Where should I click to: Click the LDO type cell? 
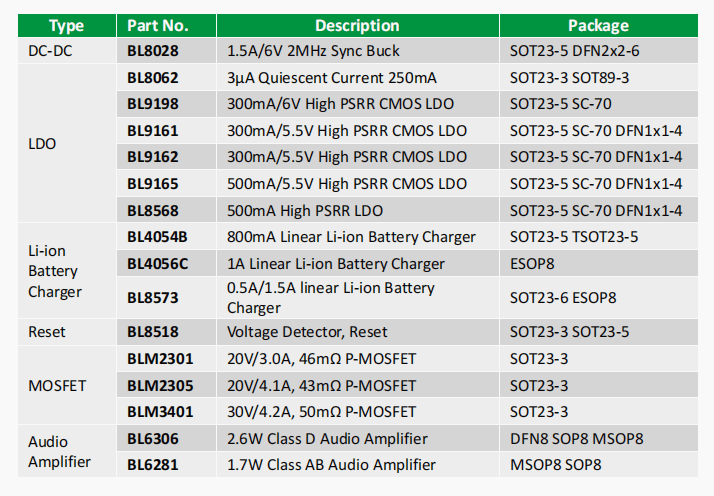(x=66, y=143)
